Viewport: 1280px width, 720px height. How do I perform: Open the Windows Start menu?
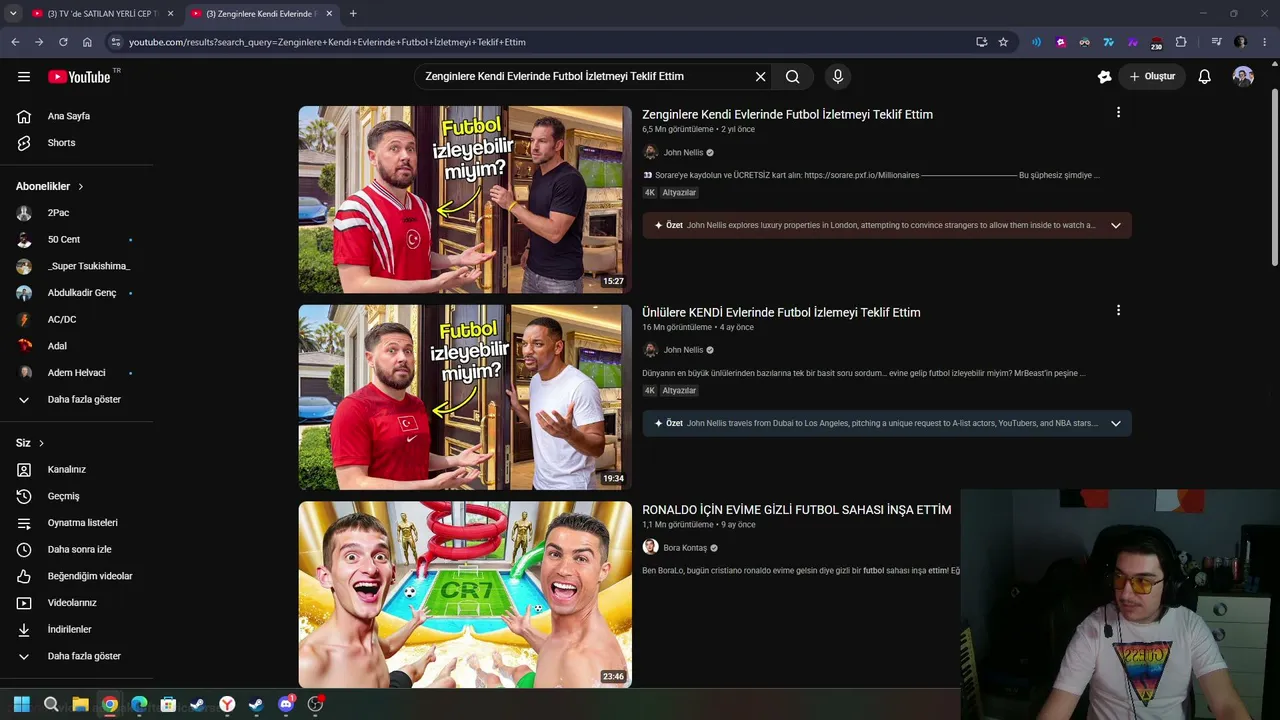click(21, 704)
